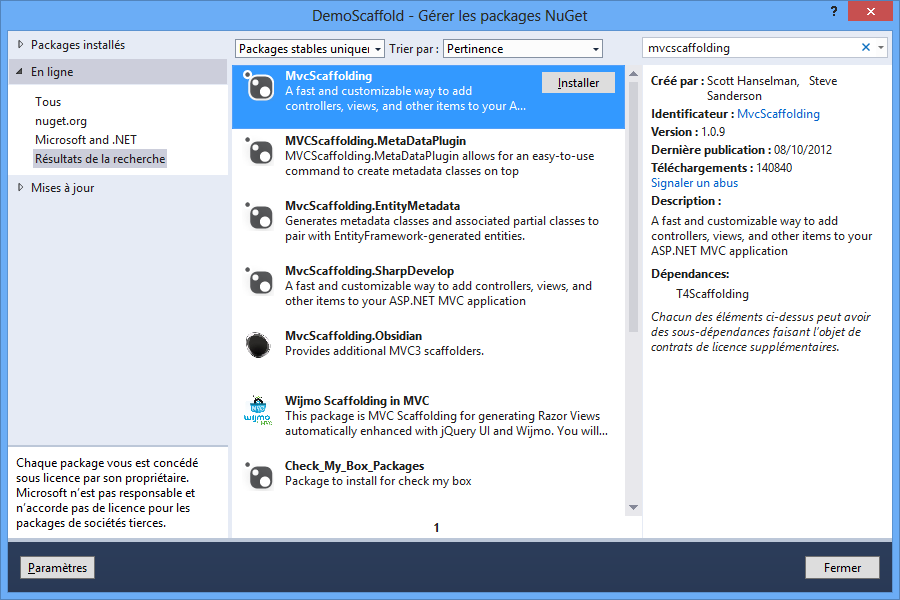Click scroll up arrow of package list
900x600 pixels.
point(633,74)
